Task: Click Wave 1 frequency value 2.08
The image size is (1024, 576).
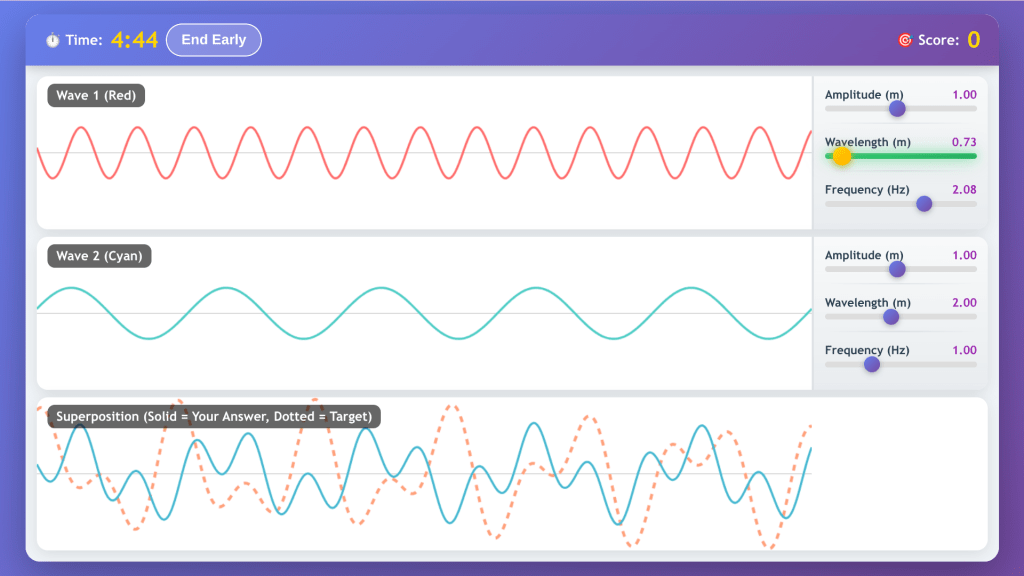Action: [x=964, y=190]
